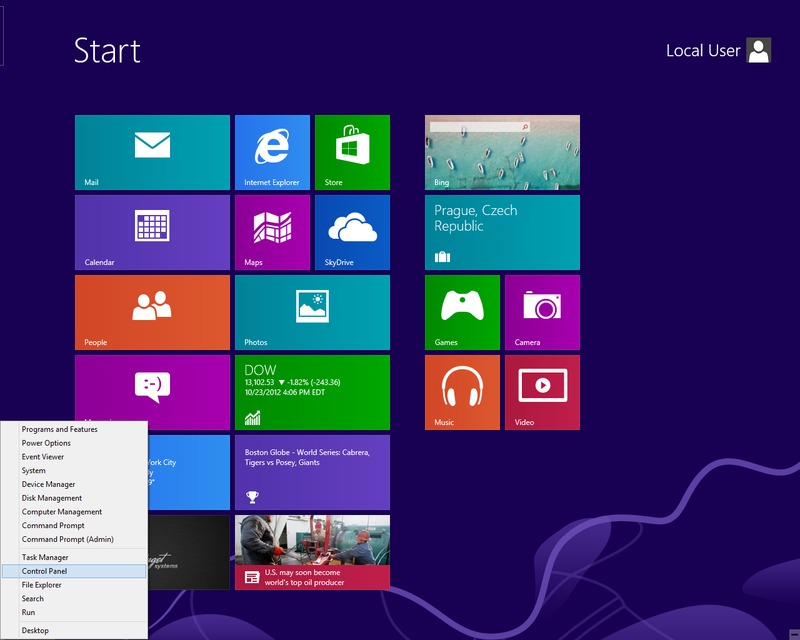Viewport: 800px width, 640px height.
Task: Choose Task Manager in the menu
Action: point(45,557)
